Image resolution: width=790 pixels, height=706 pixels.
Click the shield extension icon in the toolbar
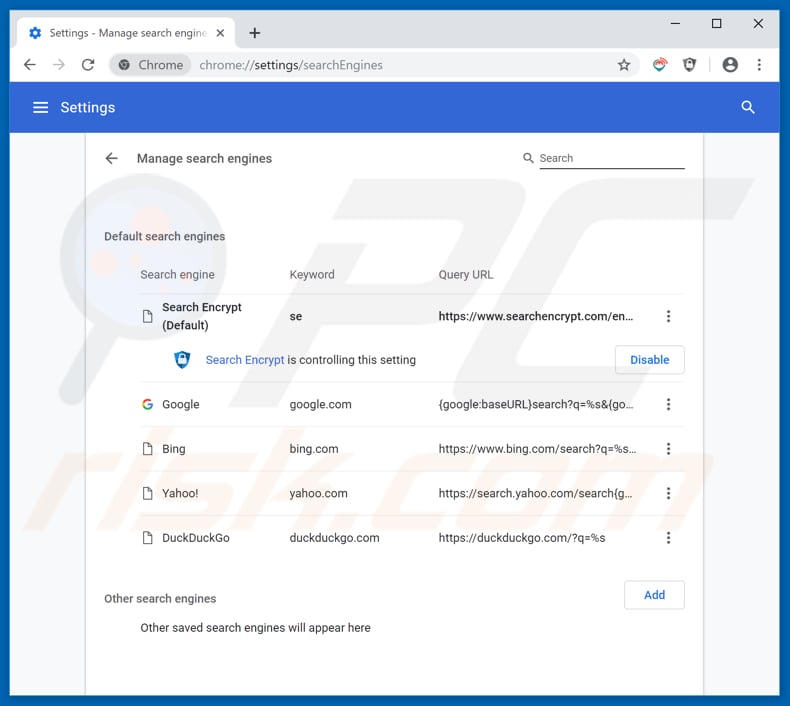coord(689,65)
